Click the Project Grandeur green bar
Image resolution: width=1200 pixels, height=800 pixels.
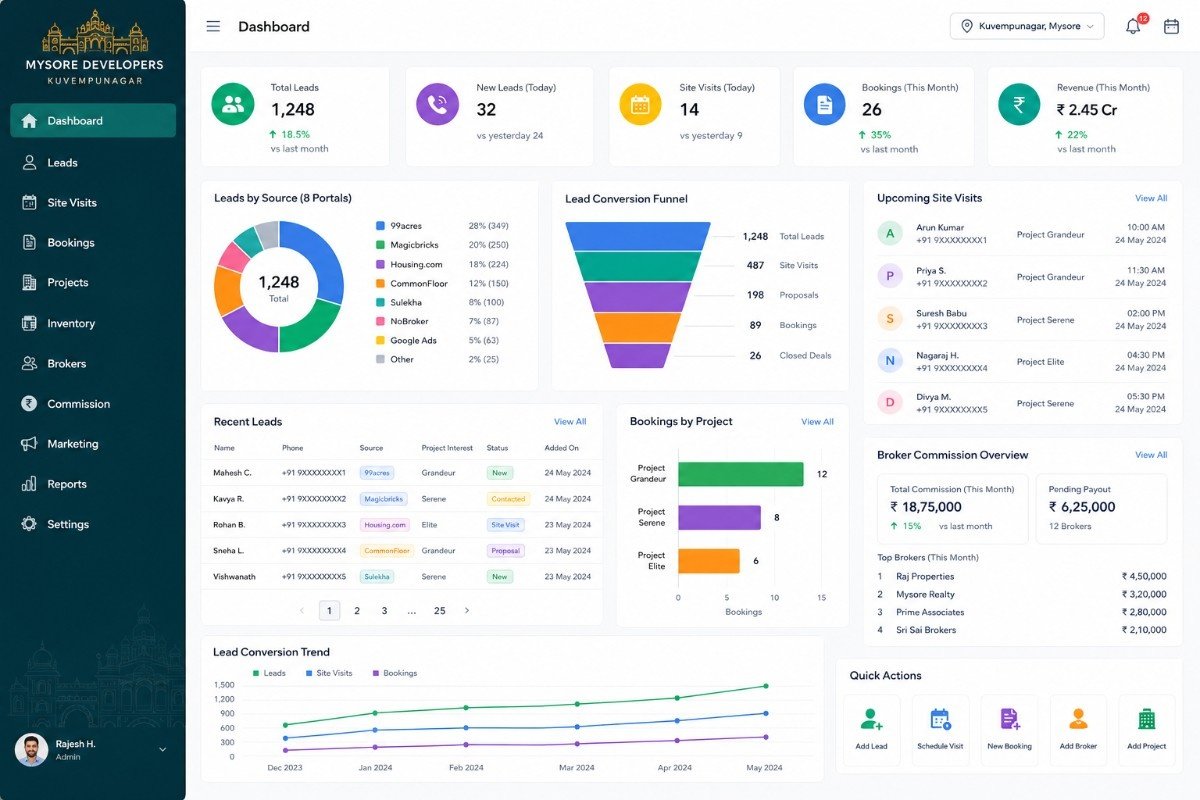[x=741, y=474]
